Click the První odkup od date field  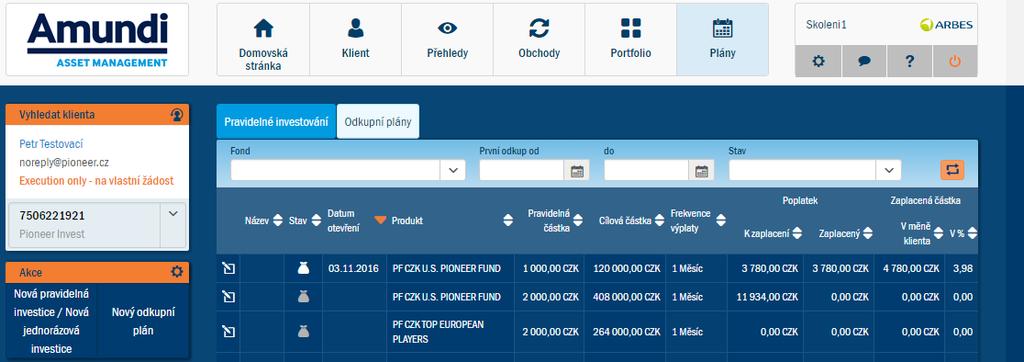(522, 171)
